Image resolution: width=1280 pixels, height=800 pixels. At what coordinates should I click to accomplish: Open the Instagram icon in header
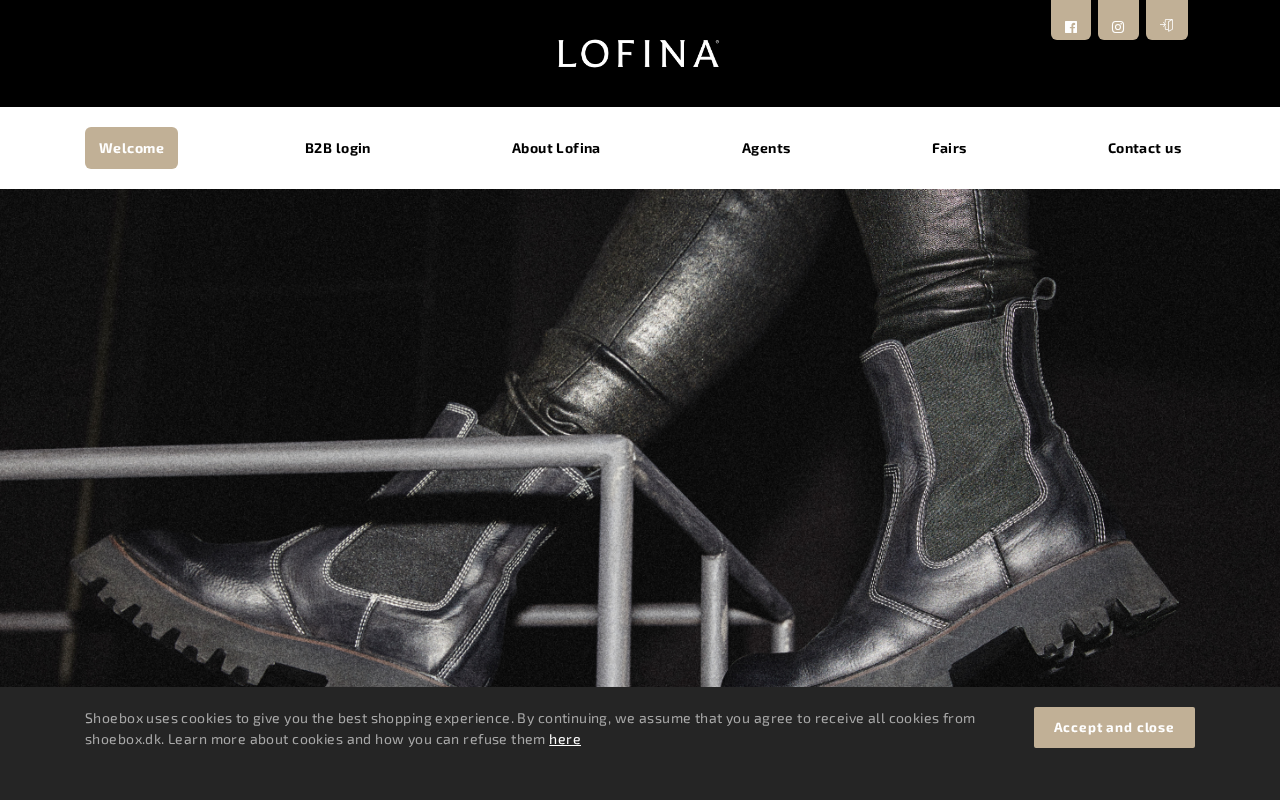(1118, 20)
